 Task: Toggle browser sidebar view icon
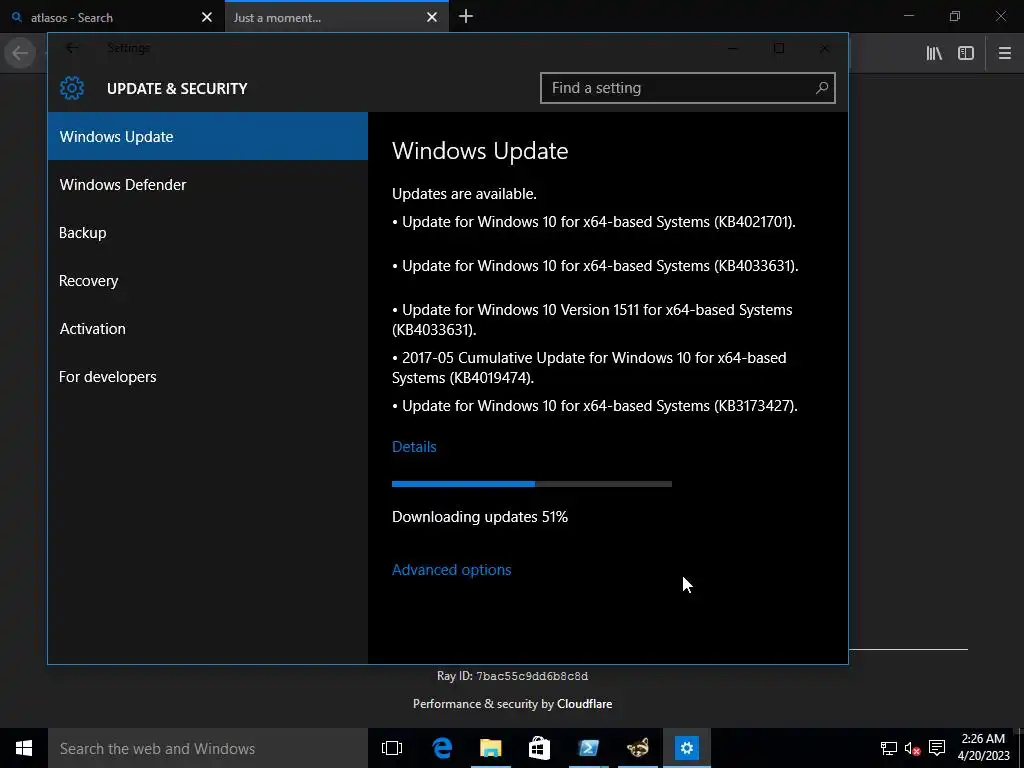point(966,54)
